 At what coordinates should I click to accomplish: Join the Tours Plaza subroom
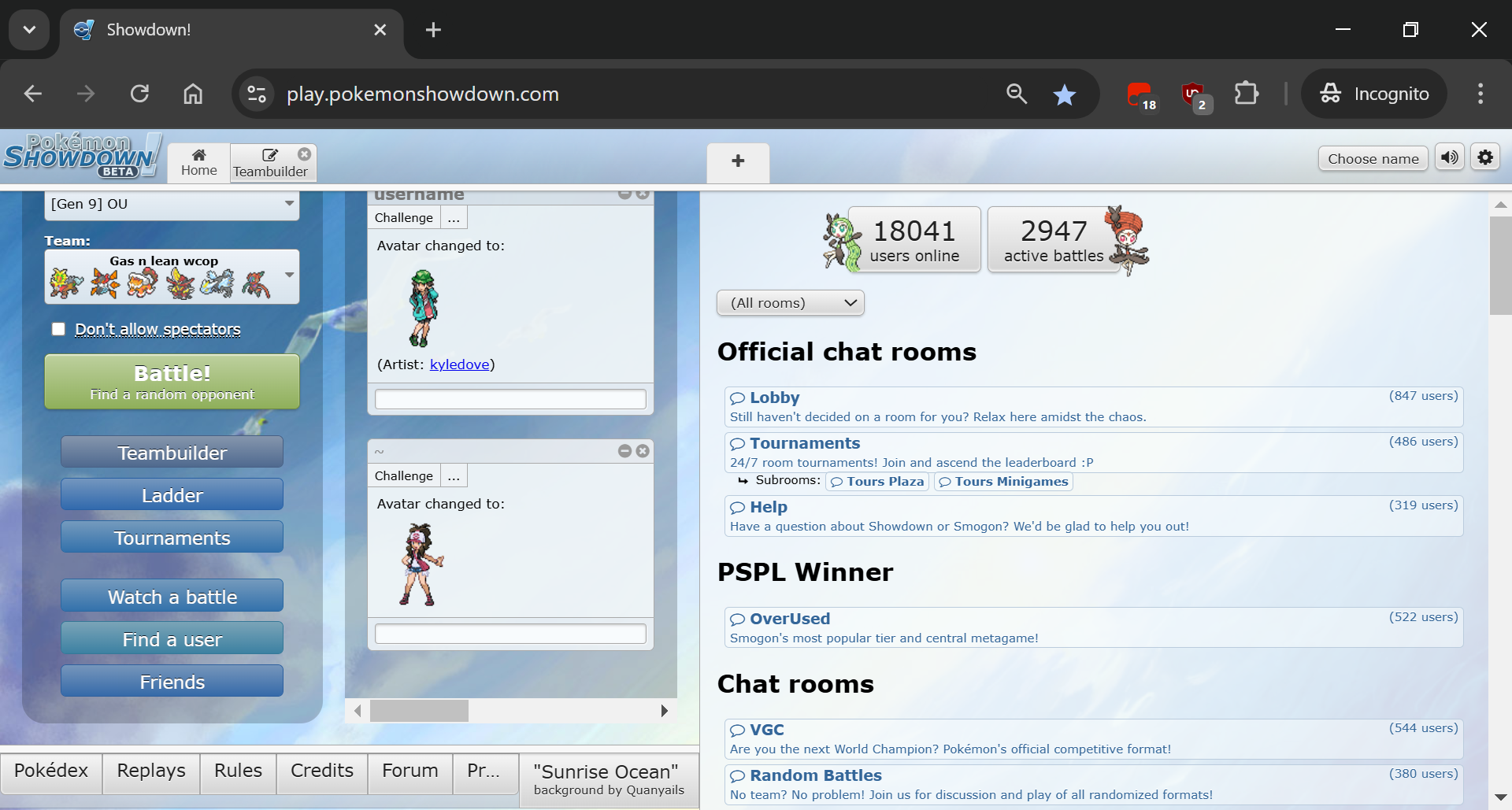click(877, 482)
